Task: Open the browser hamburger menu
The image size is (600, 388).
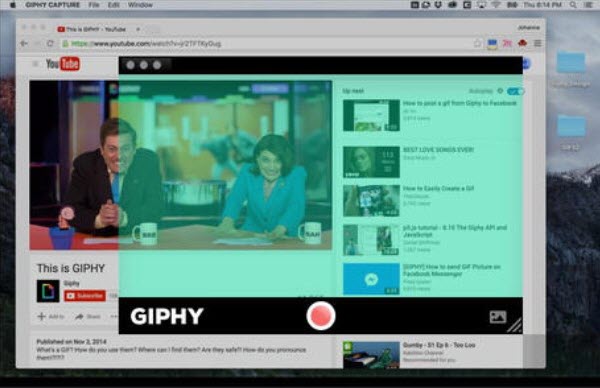Action: [538, 43]
